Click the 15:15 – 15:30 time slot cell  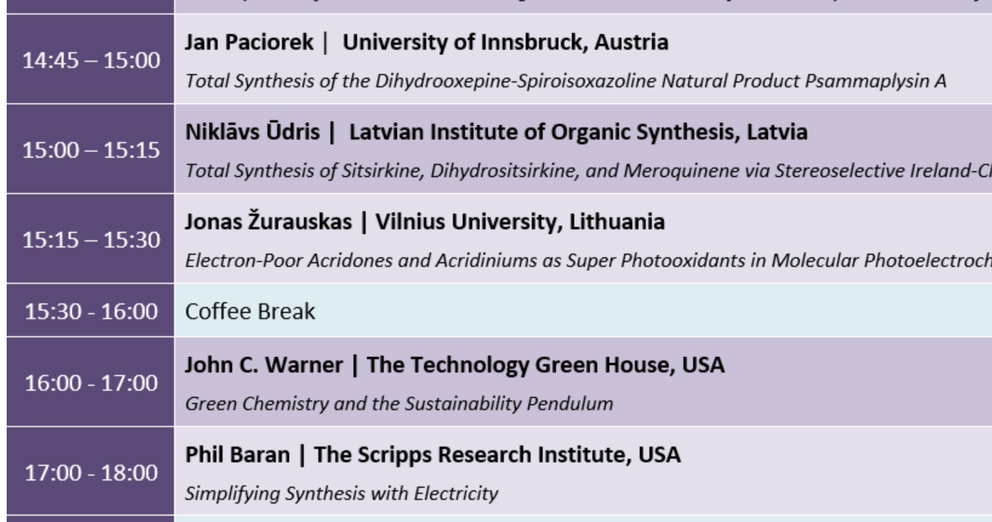(91, 240)
